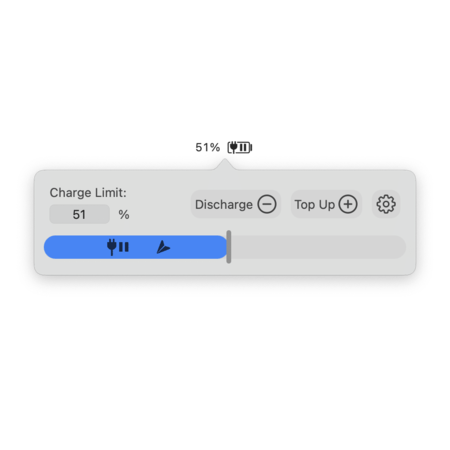Image resolution: width=450 pixels, height=450 pixels.
Task: Click the Discharge button label
Action: (x=224, y=204)
